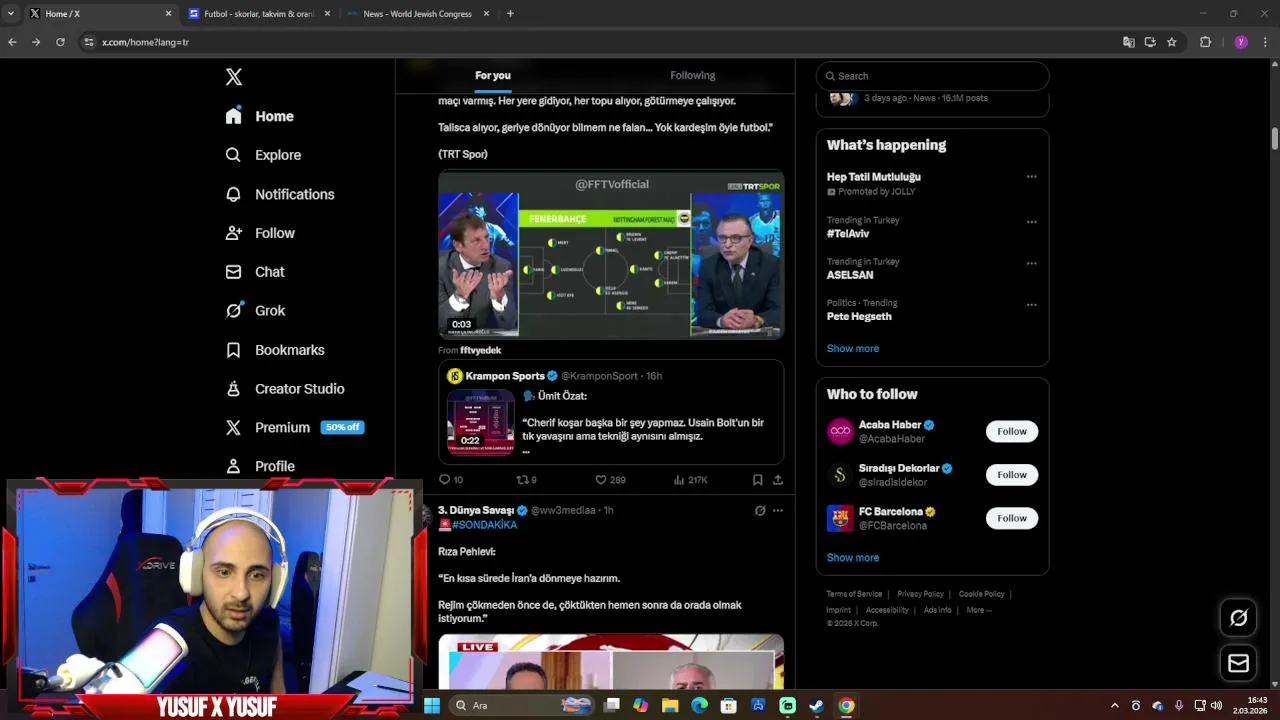Bookmark the Fenerbahçe post

757,480
